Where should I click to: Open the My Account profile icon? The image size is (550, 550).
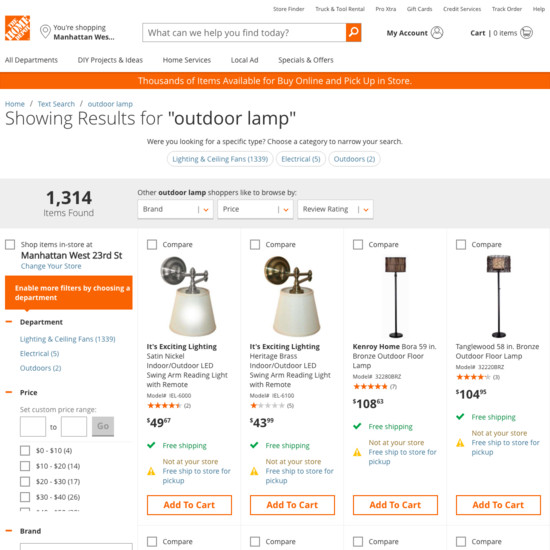point(437,33)
